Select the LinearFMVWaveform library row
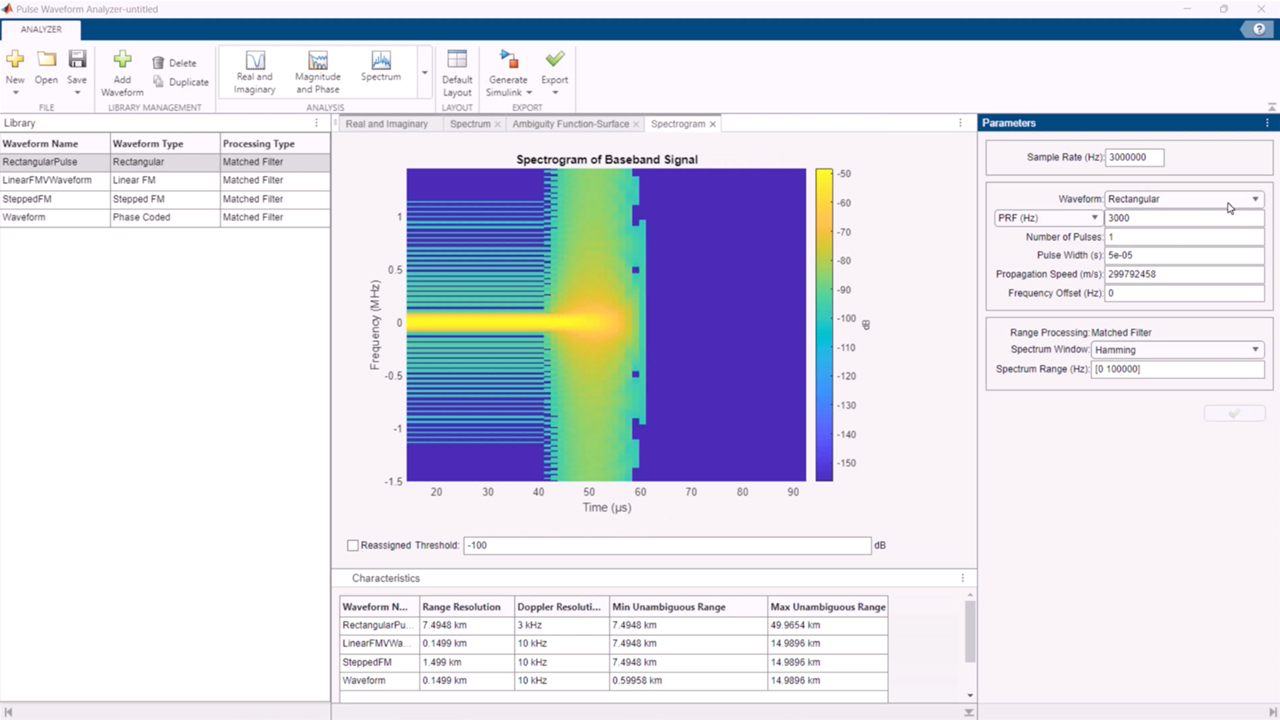 pyautogui.click(x=165, y=180)
